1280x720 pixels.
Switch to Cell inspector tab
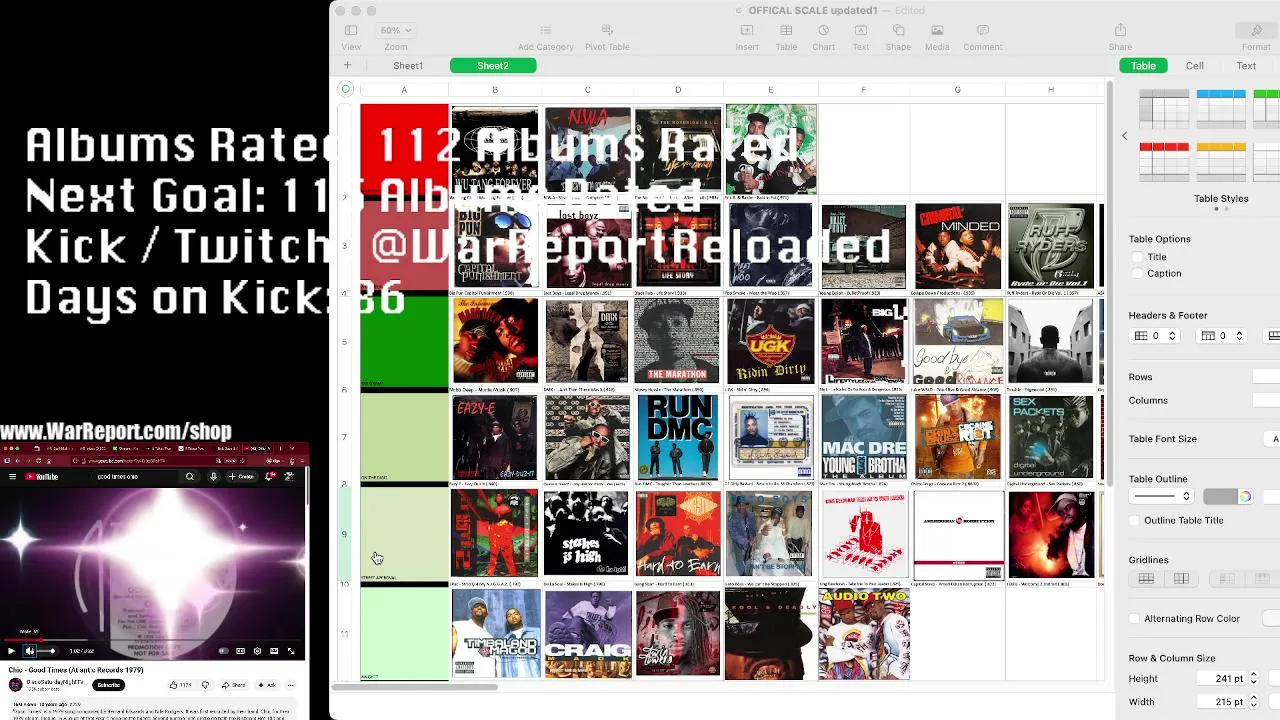coord(1194,66)
